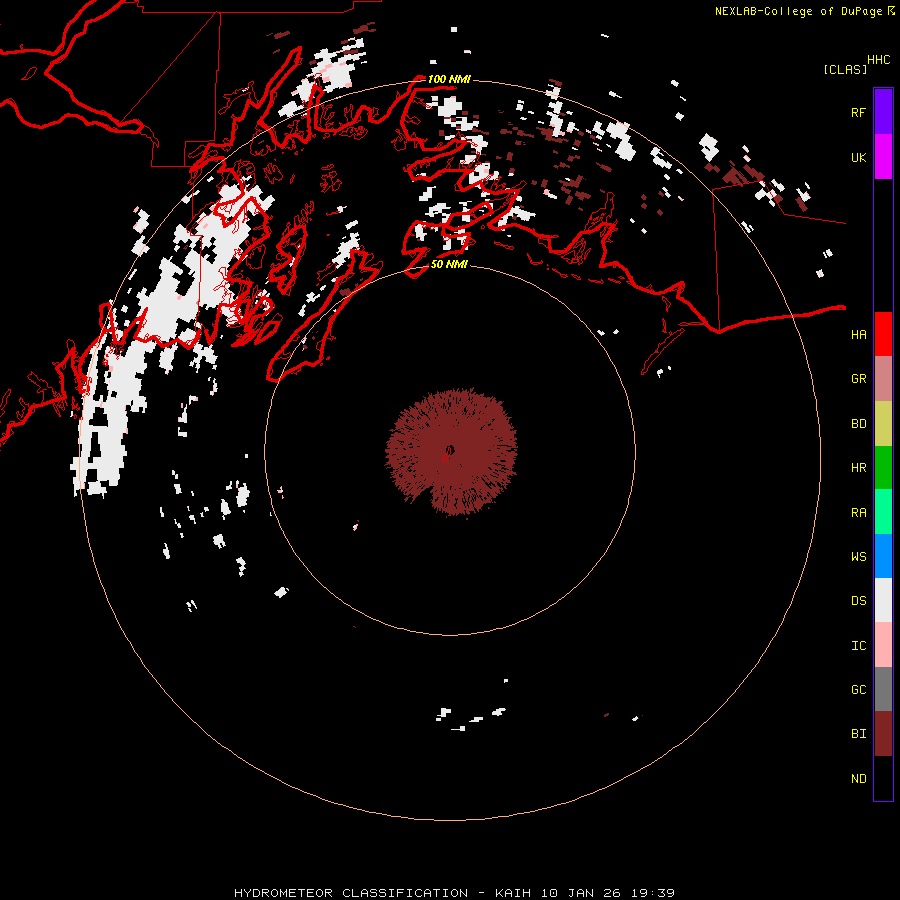Click the HA red legend swatch

[883, 334]
